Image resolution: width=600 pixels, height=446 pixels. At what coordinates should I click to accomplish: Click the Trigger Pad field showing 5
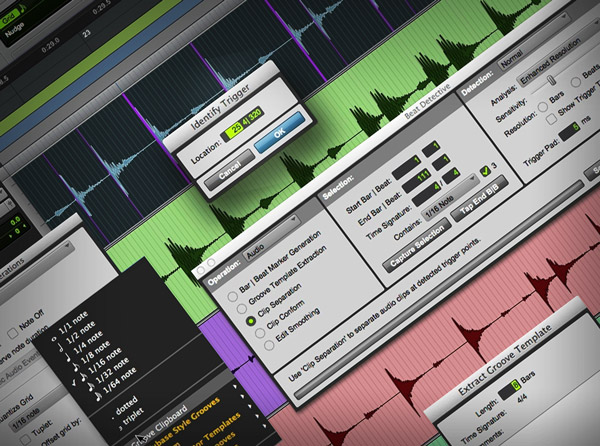(571, 131)
